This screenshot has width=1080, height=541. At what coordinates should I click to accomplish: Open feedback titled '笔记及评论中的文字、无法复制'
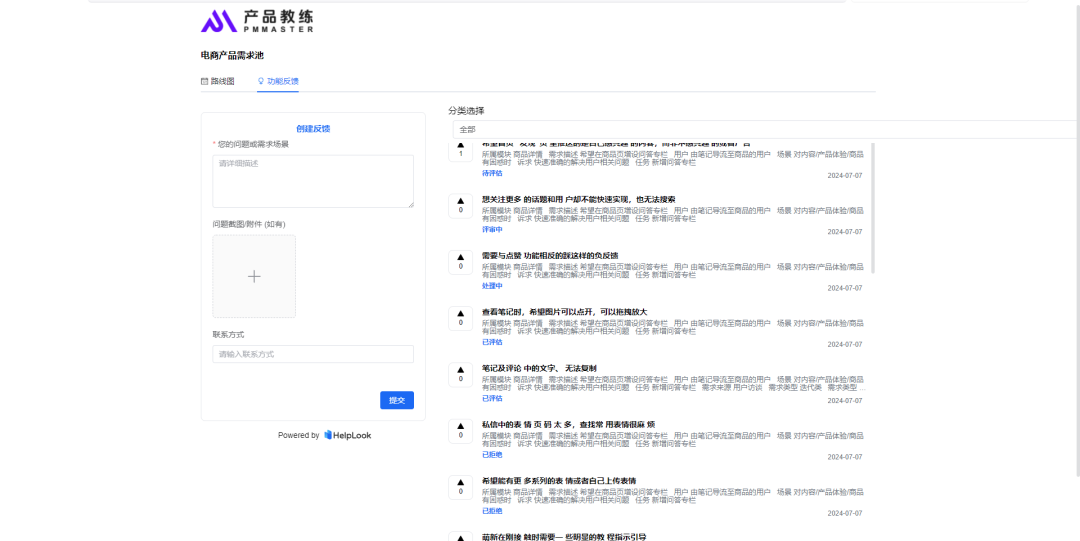pos(539,369)
